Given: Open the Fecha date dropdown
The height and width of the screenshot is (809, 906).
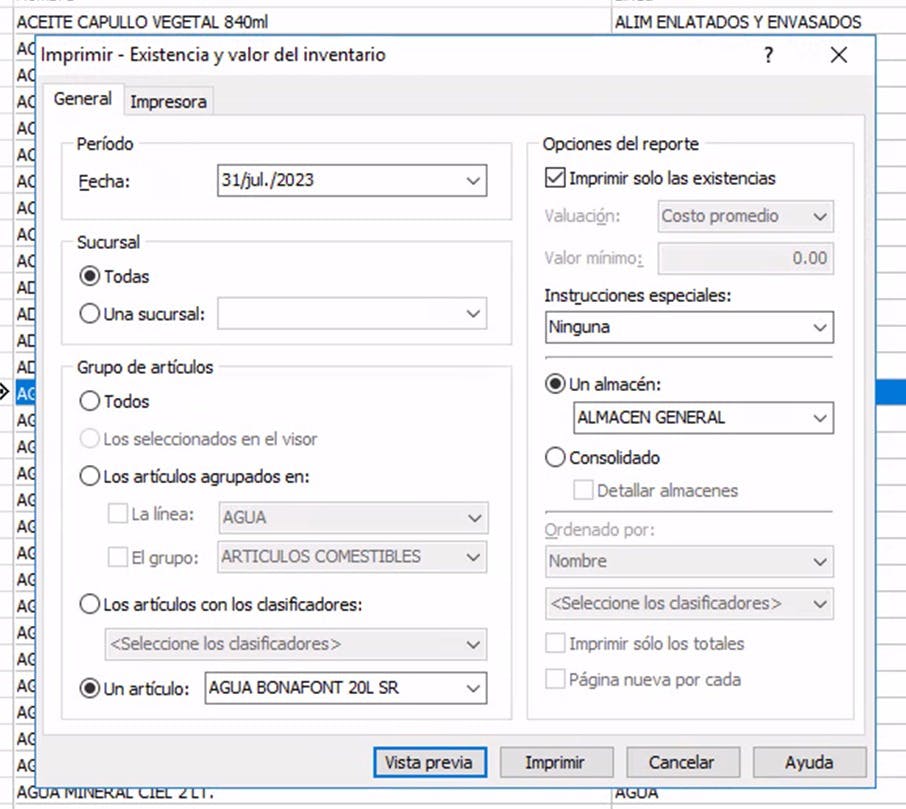Looking at the screenshot, I should [x=472, y=181].
